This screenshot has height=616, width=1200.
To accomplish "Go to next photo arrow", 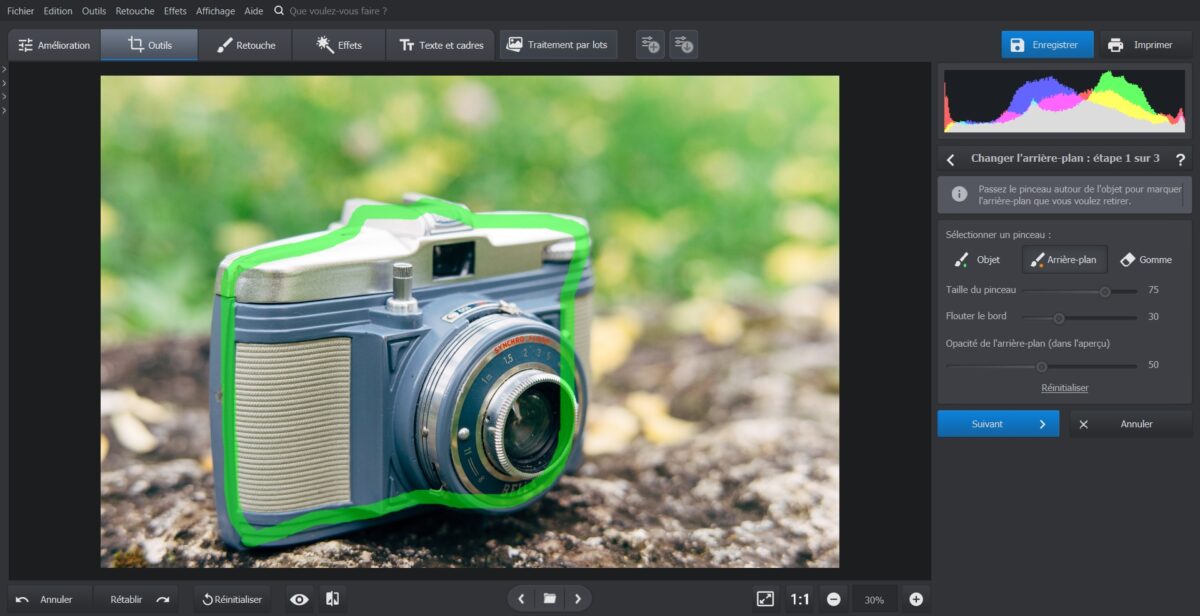I will pos(577,599).
